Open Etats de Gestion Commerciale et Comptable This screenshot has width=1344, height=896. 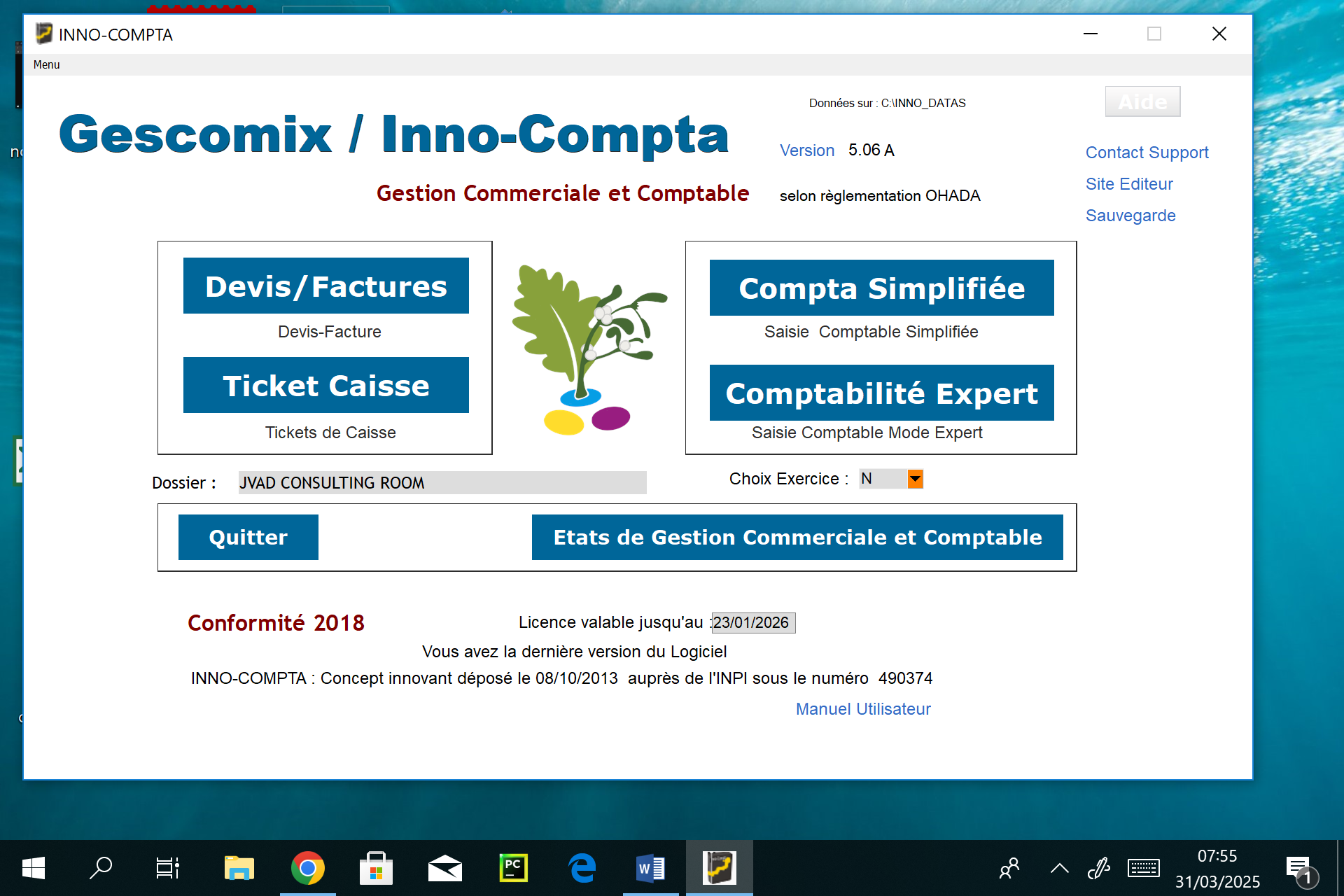pyautogui.click(x=797, y=537)
